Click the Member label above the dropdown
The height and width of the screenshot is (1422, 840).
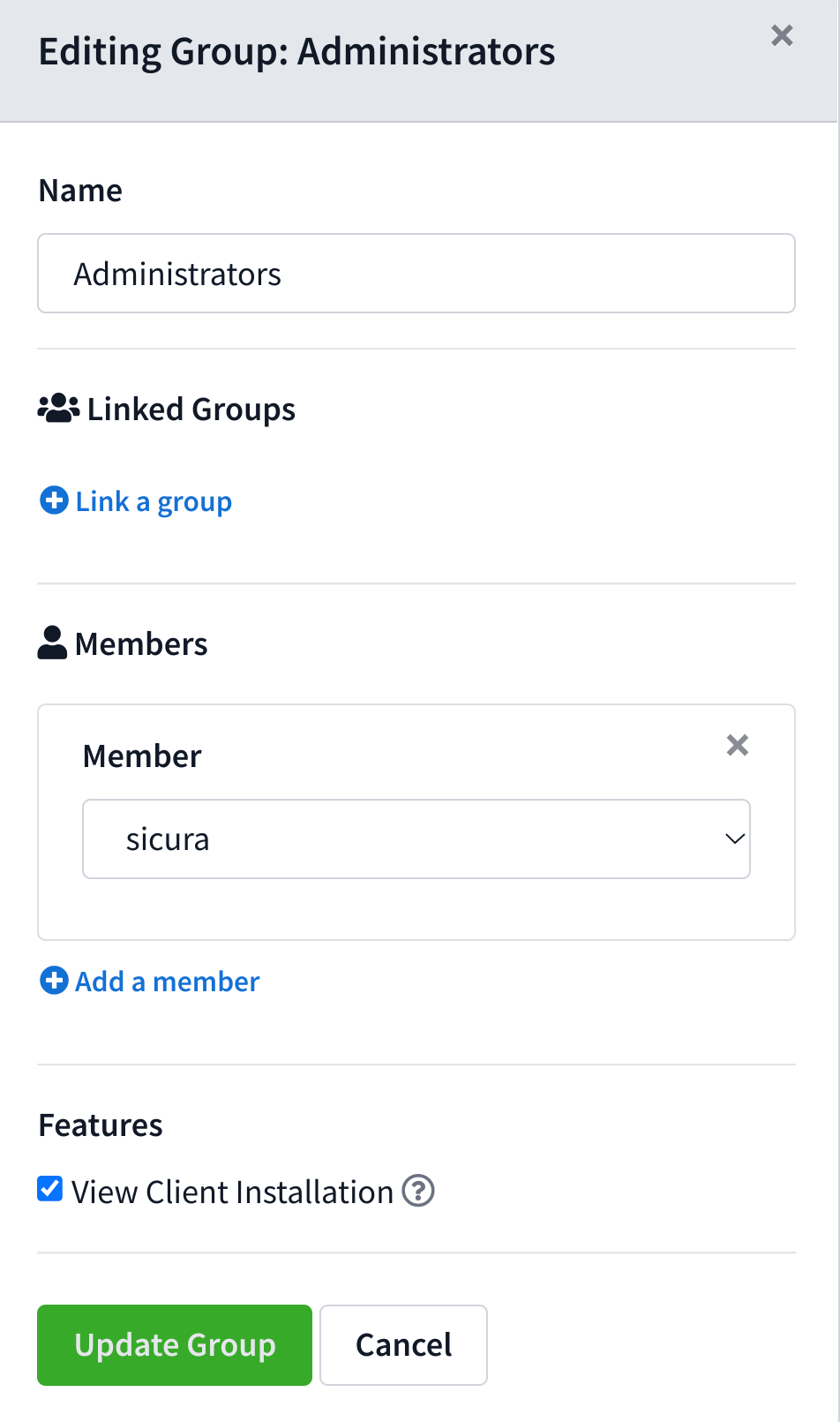pyautogui.click(x=142, y=756)
